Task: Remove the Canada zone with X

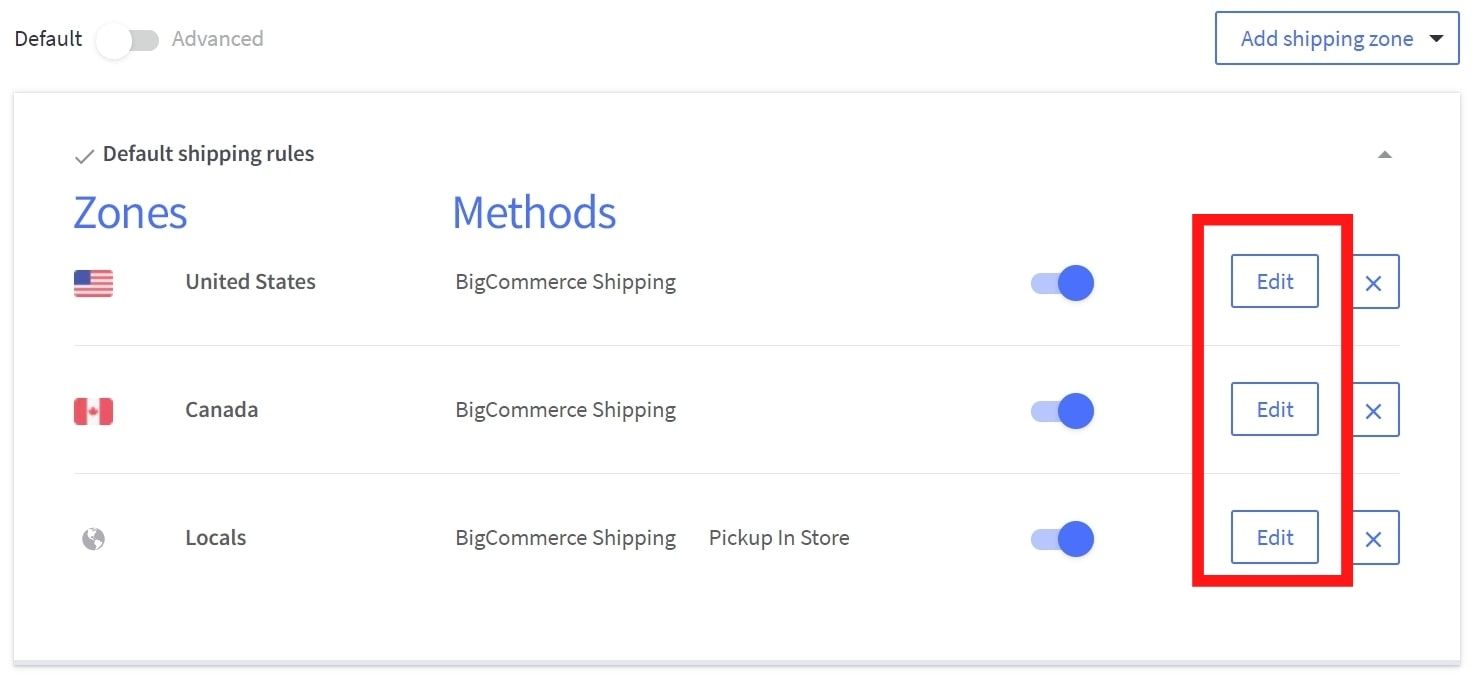Action: pos(1374,411)
